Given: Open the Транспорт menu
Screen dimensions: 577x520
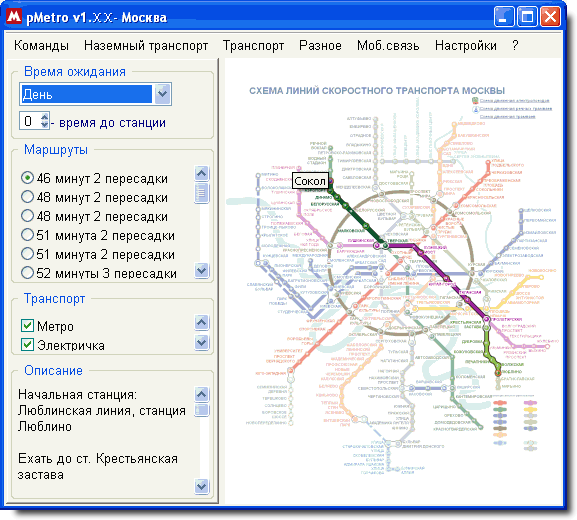Looking at the screenshot, I should 253,46.
